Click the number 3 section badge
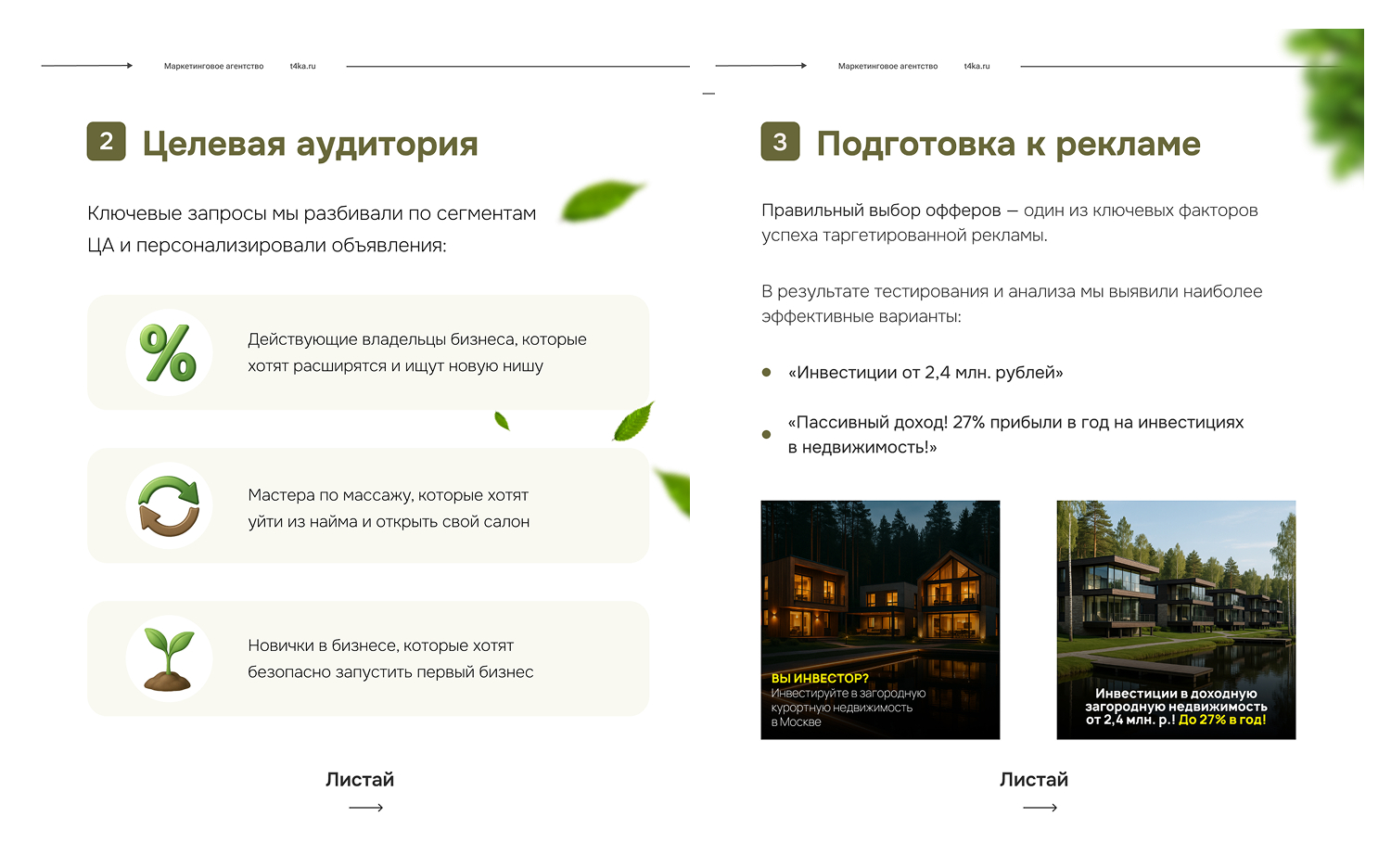The height and width of the screenshot is (868, 1391). click(781, 141)
